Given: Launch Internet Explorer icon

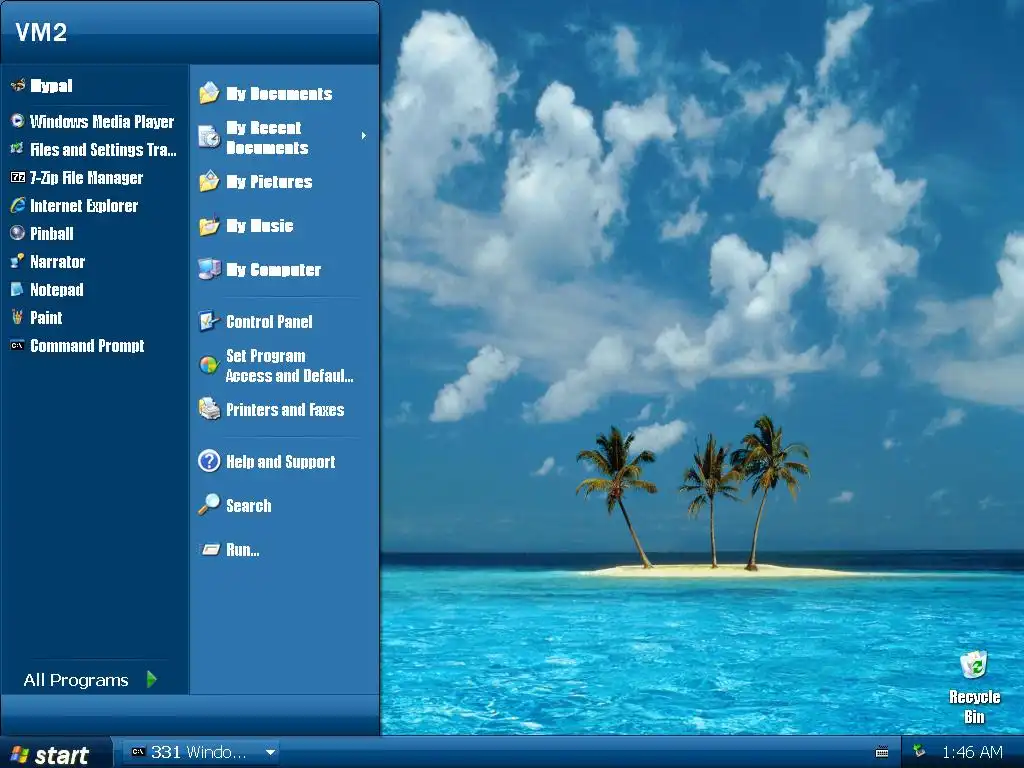Looking at the screenshot, I should click(18, 205).
